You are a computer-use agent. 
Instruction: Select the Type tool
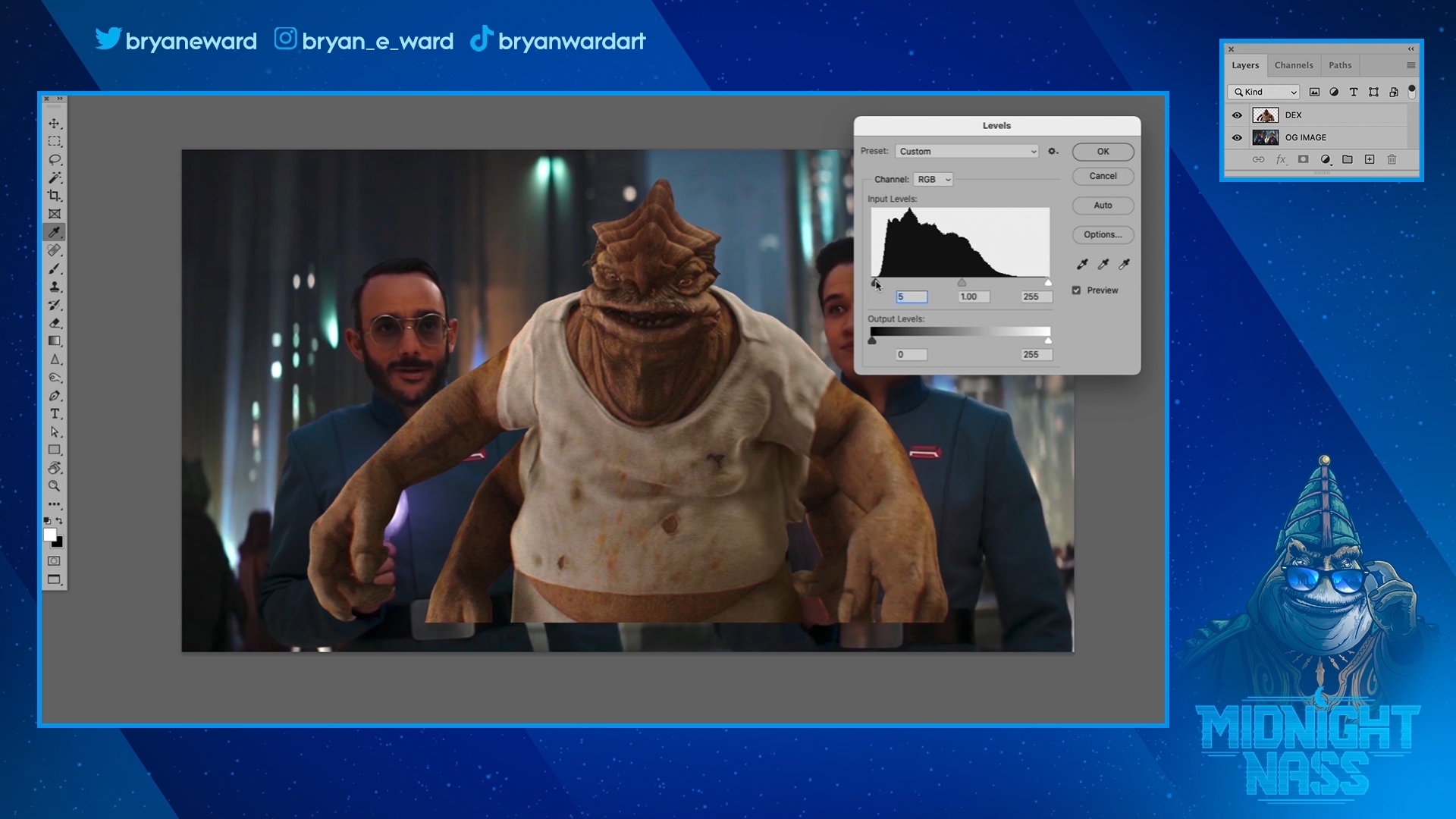pyautogui.click(x=55, y=414)
